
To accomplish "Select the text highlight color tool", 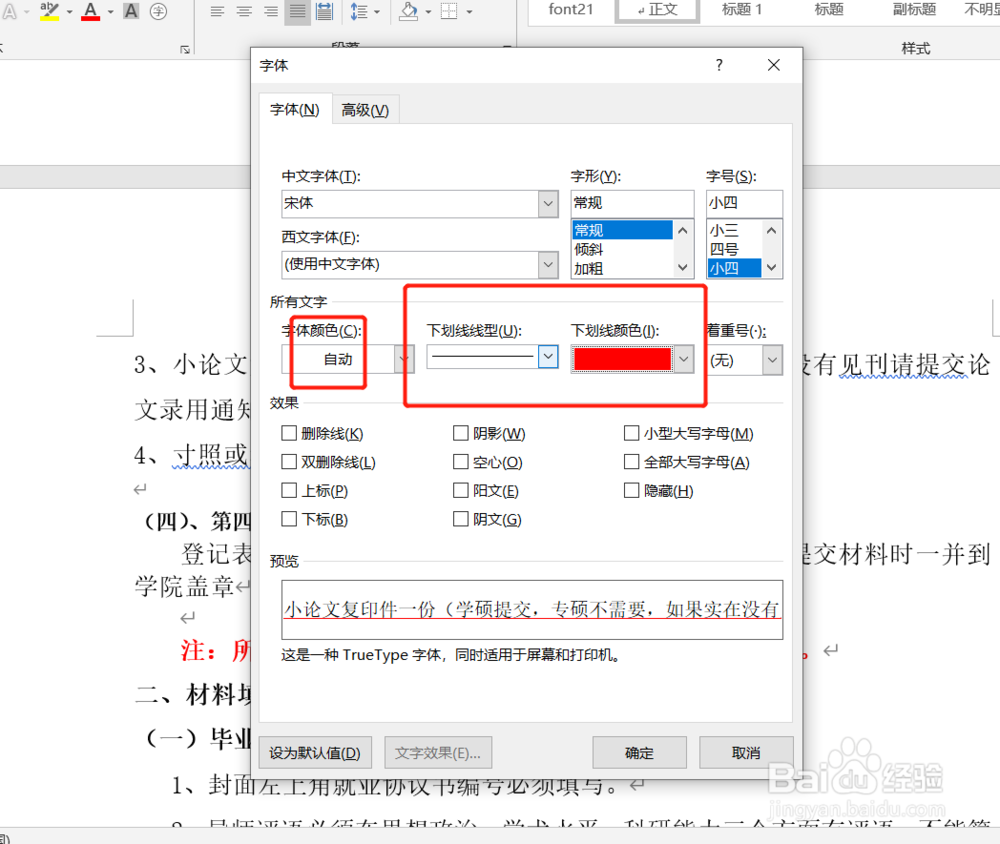I will pos(47,12).
